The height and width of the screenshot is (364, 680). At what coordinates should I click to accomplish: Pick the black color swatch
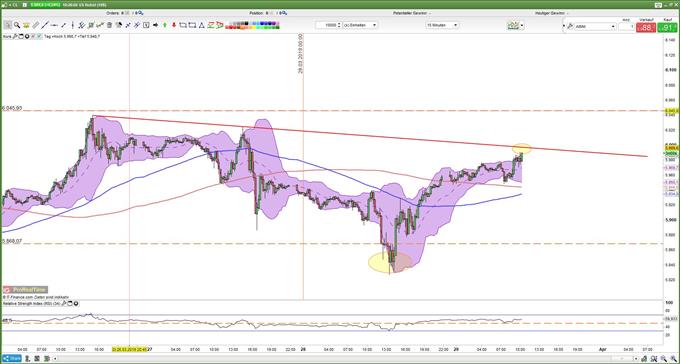[x=246, y=23]
